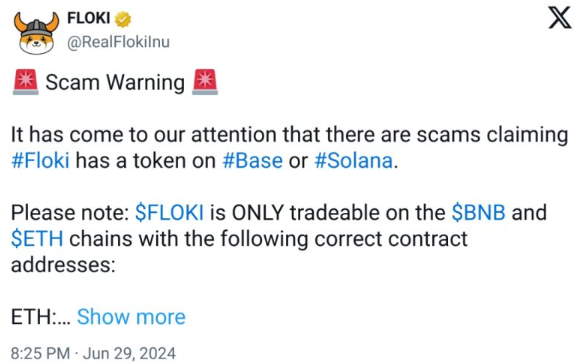Open the FLOKI display name
Screen dimensions: 582x364
pyautogui.click(x=89, y=18)
